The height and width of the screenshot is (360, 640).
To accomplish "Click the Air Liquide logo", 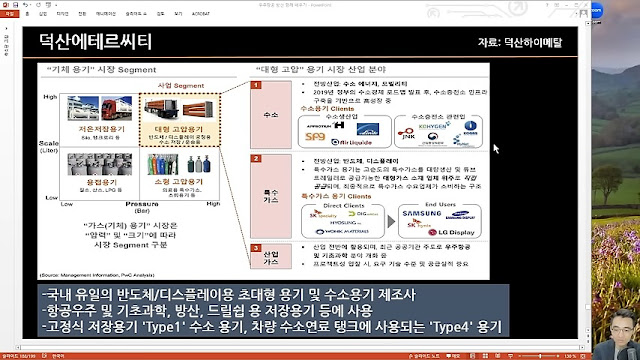I will click(351, 142).
